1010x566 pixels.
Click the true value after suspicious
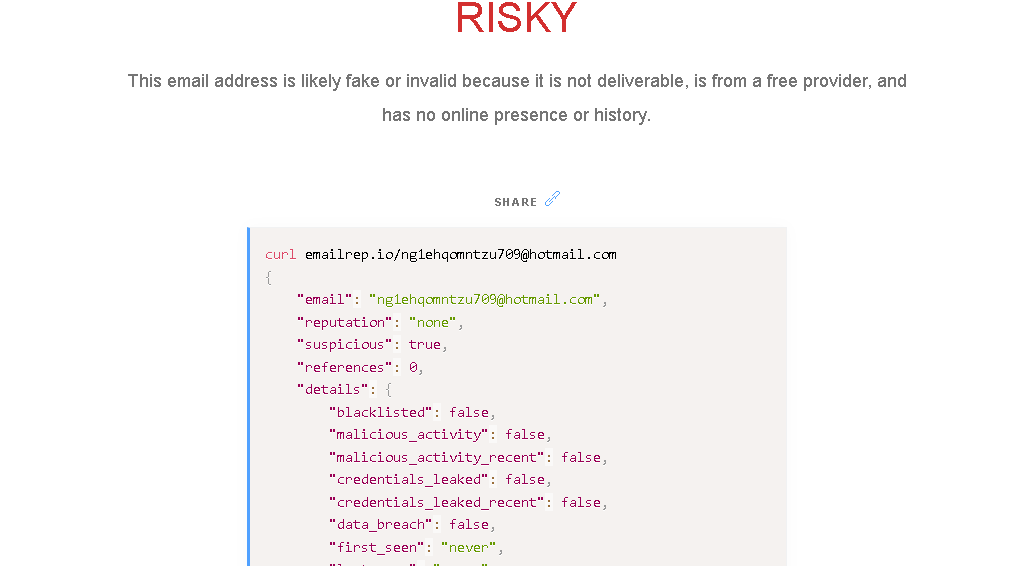click(x=424, y=344)
